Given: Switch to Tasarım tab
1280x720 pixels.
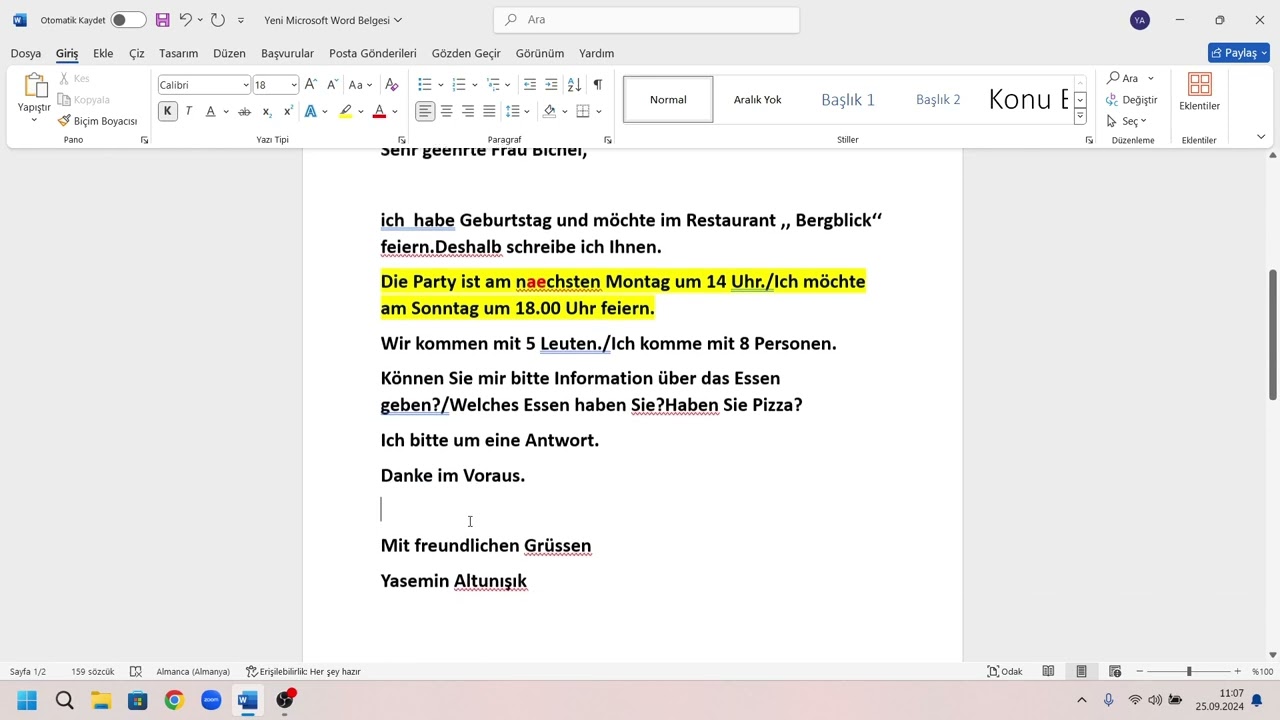Looking at the screenshot, I should coord(178,53).
